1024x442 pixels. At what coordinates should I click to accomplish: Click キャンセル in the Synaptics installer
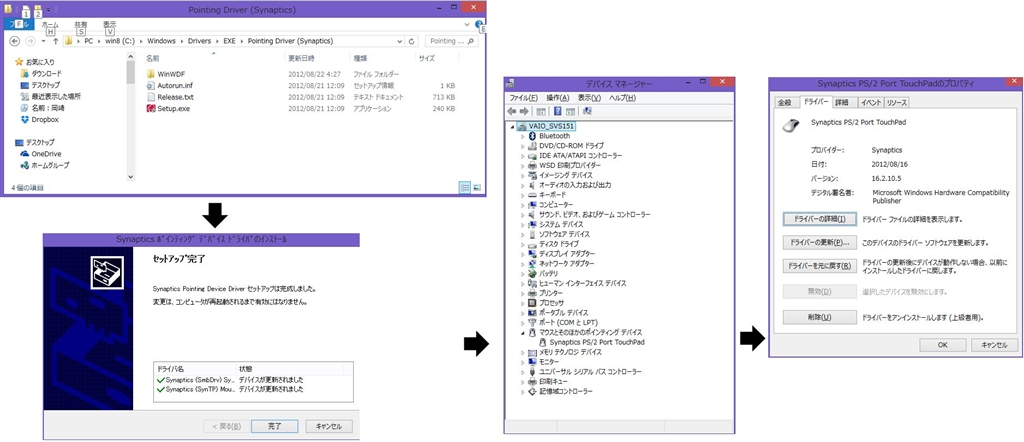(x=328, y=426)
